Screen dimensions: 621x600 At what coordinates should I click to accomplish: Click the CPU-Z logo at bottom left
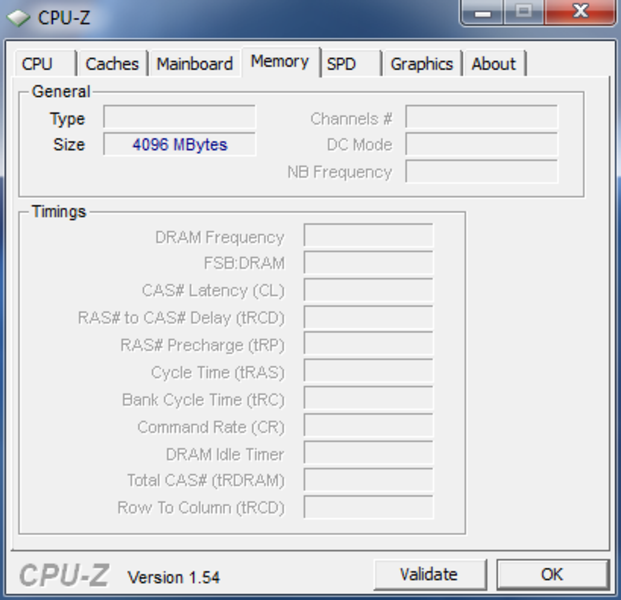(64, 575)
